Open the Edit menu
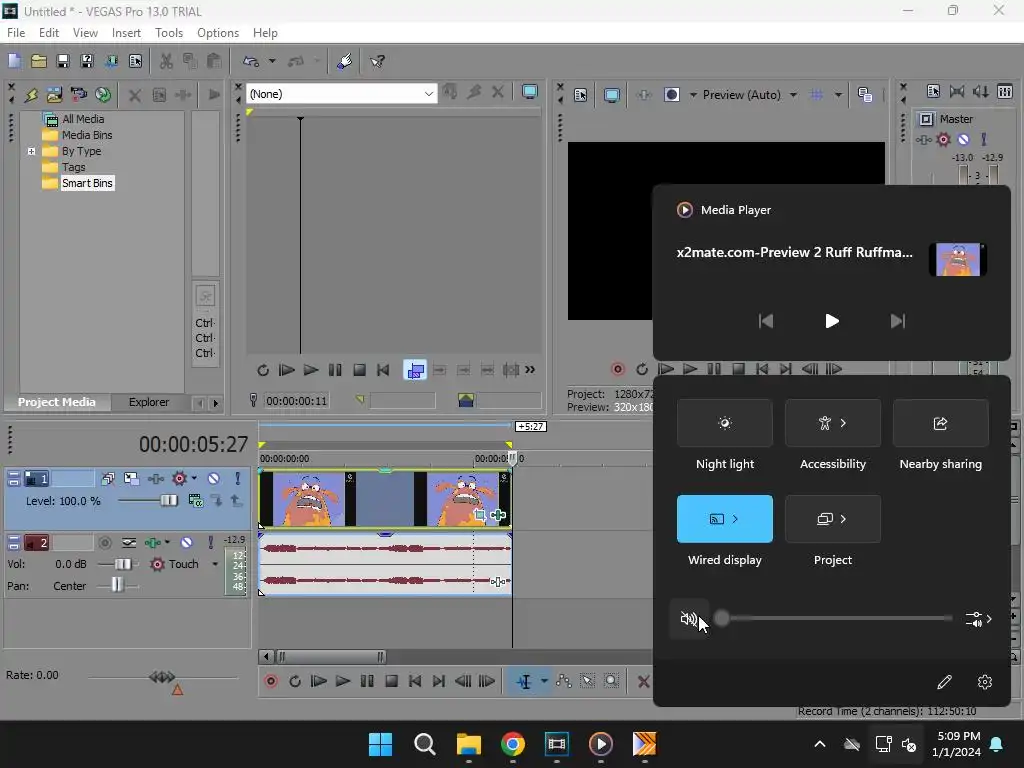Viewport: 1024px width, 768px height. click(49, 33)
